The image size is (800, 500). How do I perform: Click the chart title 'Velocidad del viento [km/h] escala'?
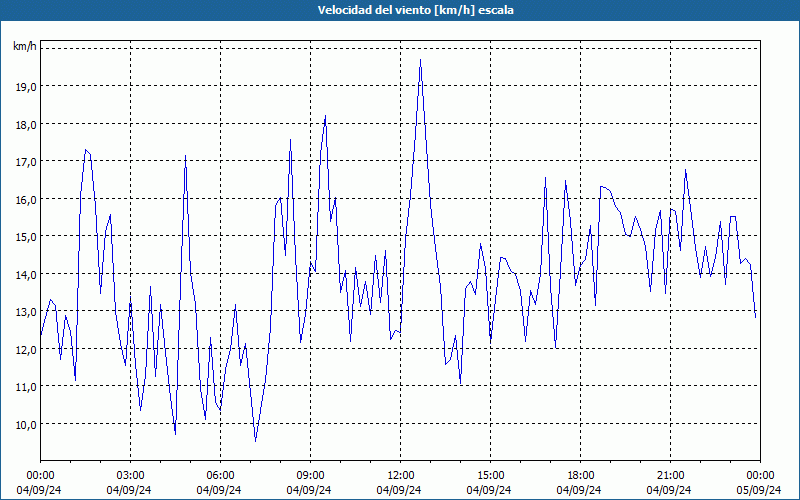click(x=415, y=10)
